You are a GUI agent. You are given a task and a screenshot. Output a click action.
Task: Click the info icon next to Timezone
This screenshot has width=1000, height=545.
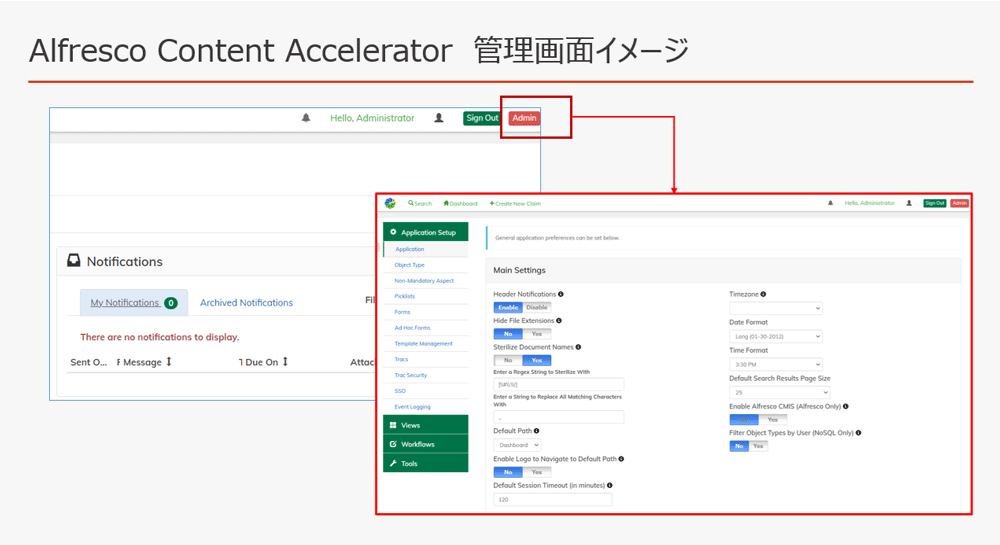(763, 294)
